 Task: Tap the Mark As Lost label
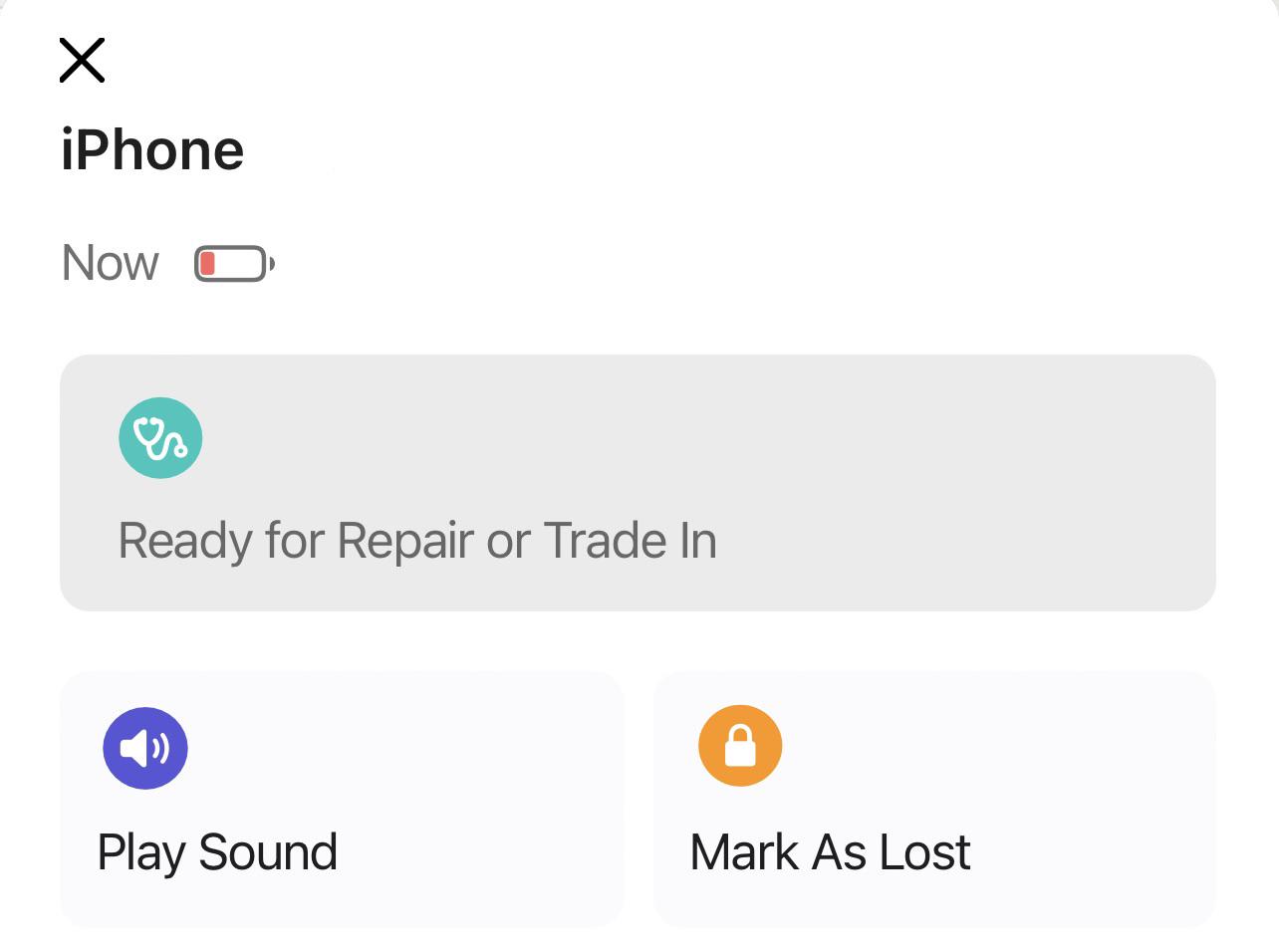click(830, 851)
